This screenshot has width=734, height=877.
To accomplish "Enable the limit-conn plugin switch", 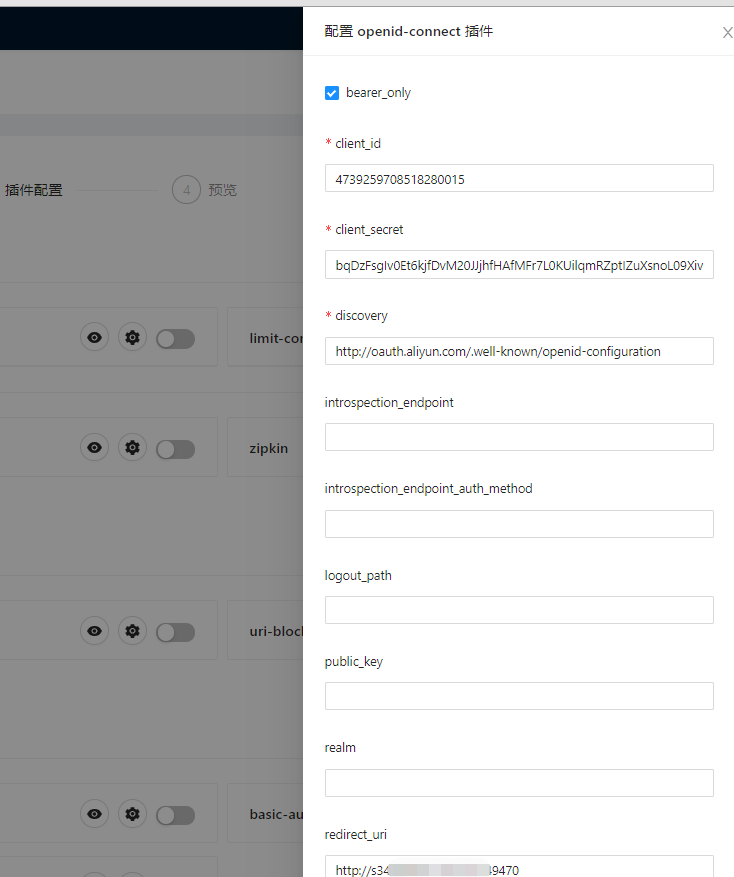I will 175,337.
